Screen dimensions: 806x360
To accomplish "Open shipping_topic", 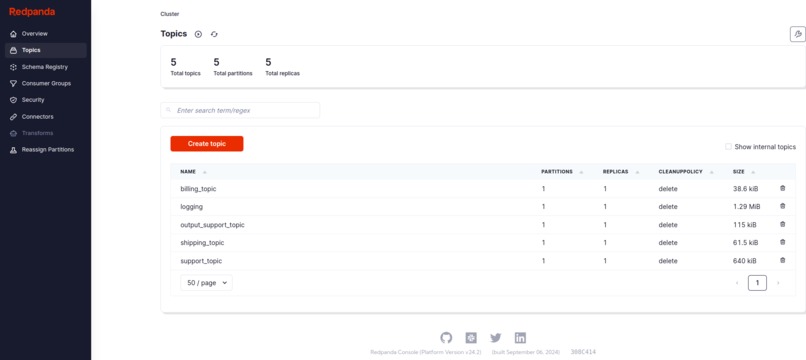I will [202, 243].
